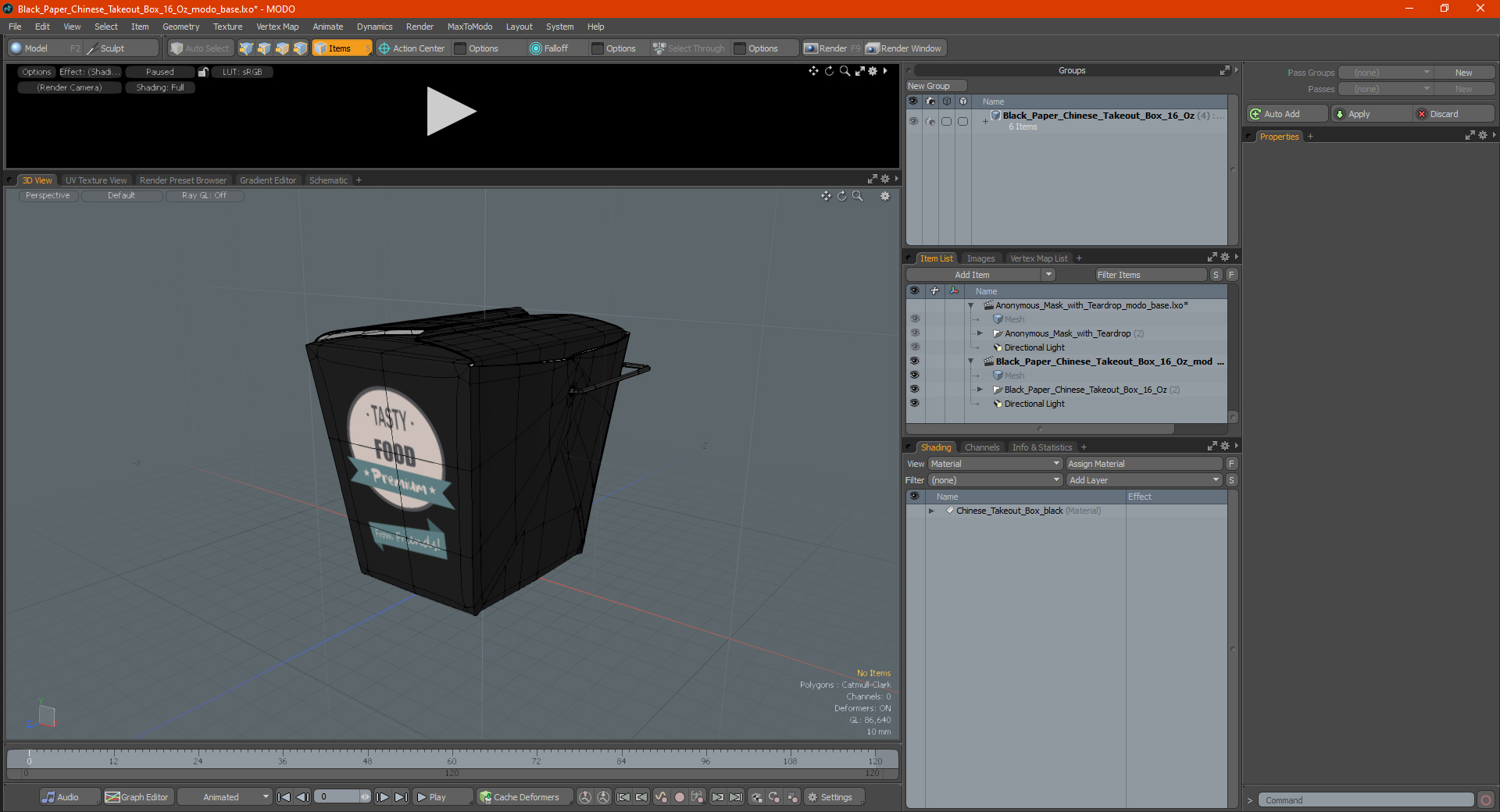
Task: Expand Chinese_Takeout_Box_black material
Action: pos(931,511)
